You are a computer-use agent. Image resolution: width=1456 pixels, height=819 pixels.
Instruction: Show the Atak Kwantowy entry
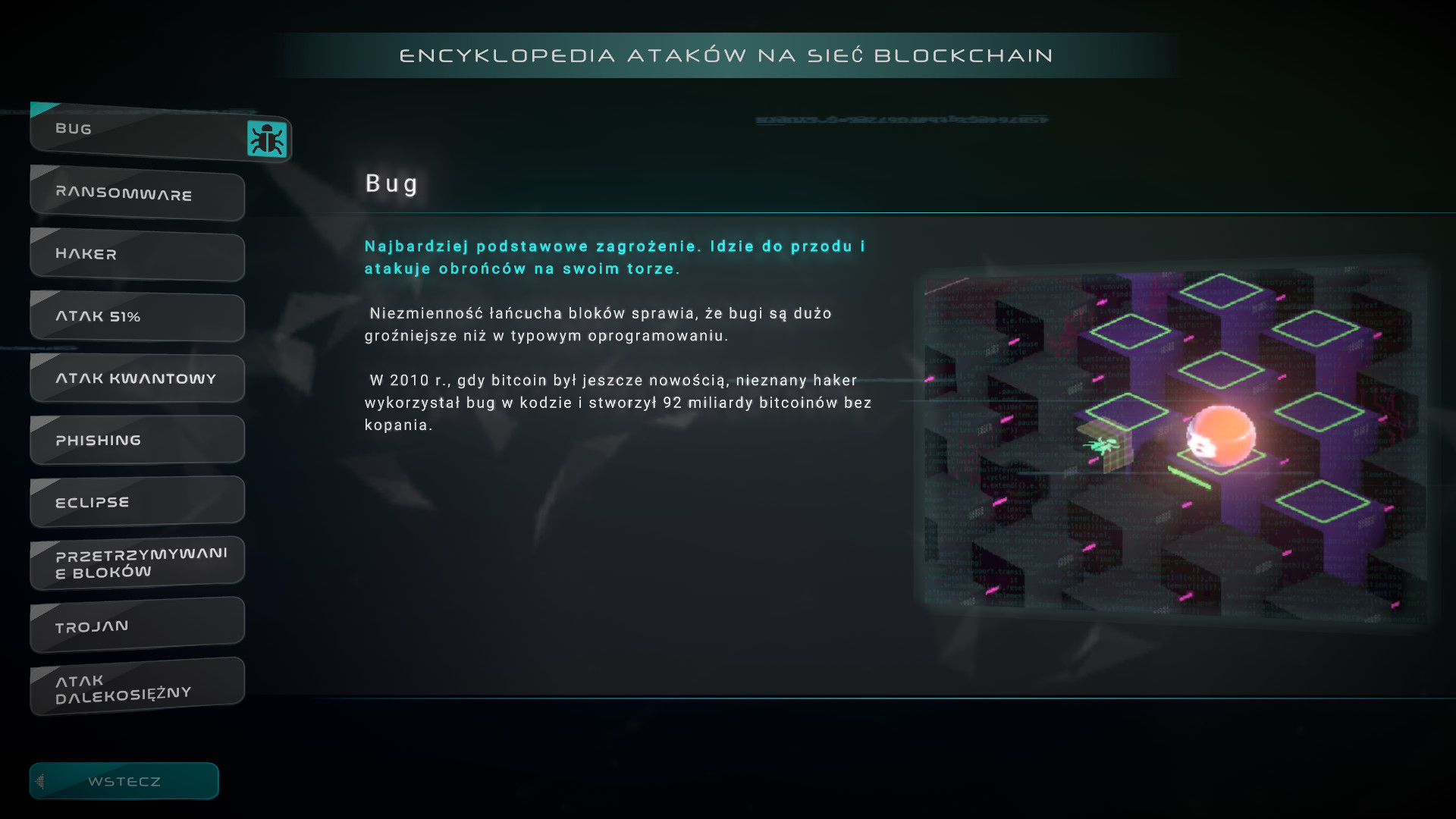(x=137, y=378)
